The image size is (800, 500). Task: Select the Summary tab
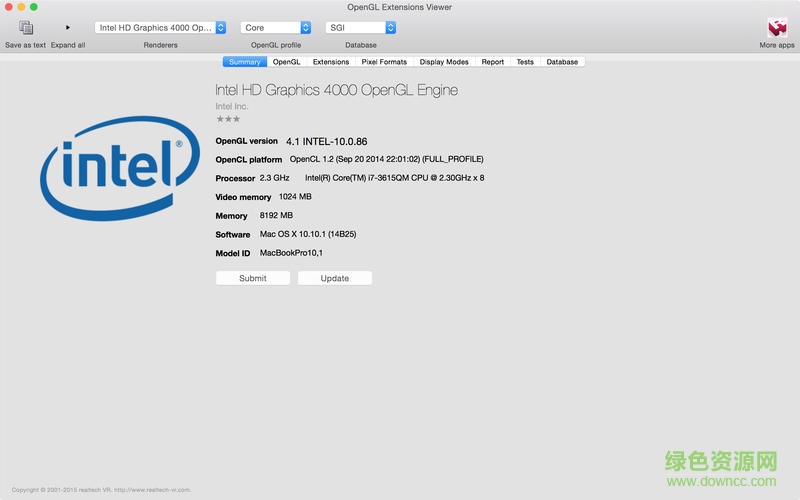244,62
